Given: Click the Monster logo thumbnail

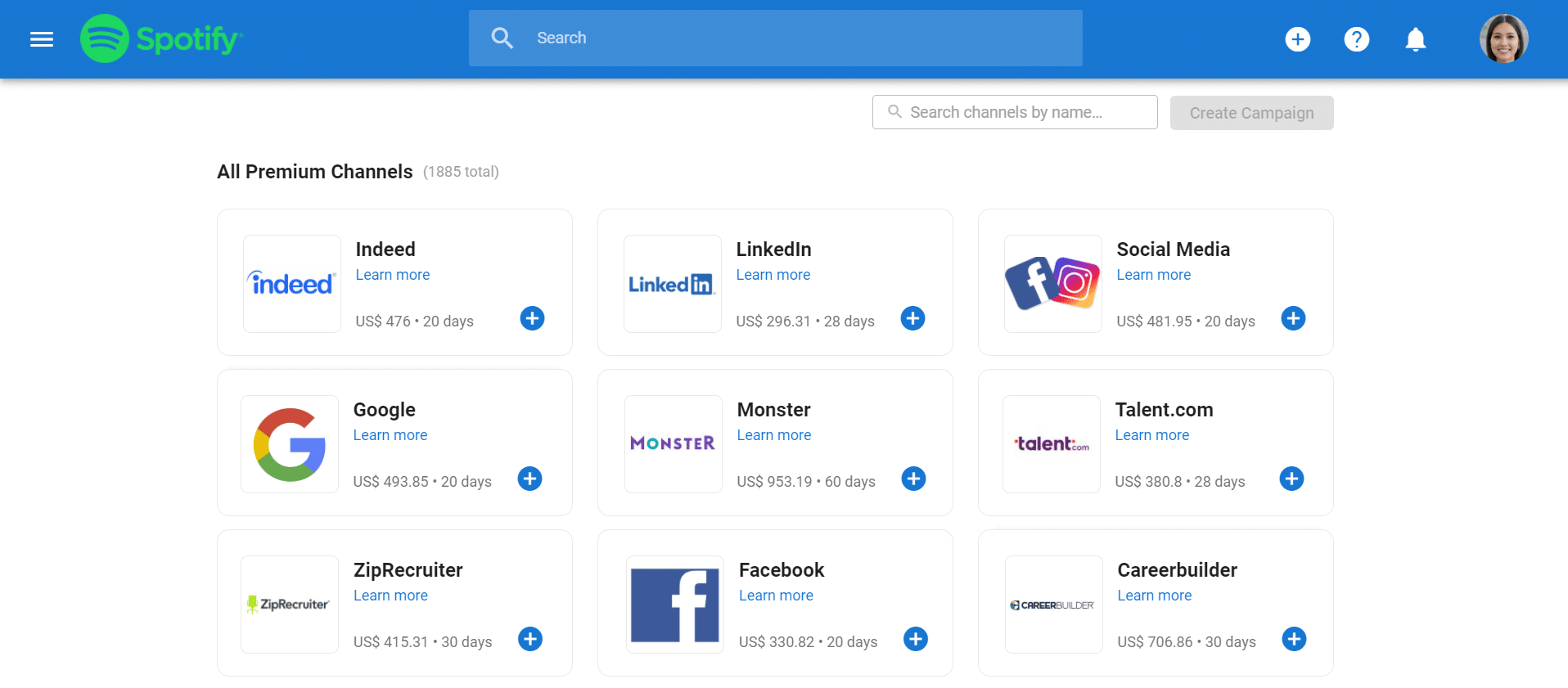Looking at the screenshot, I should point(674,444).
